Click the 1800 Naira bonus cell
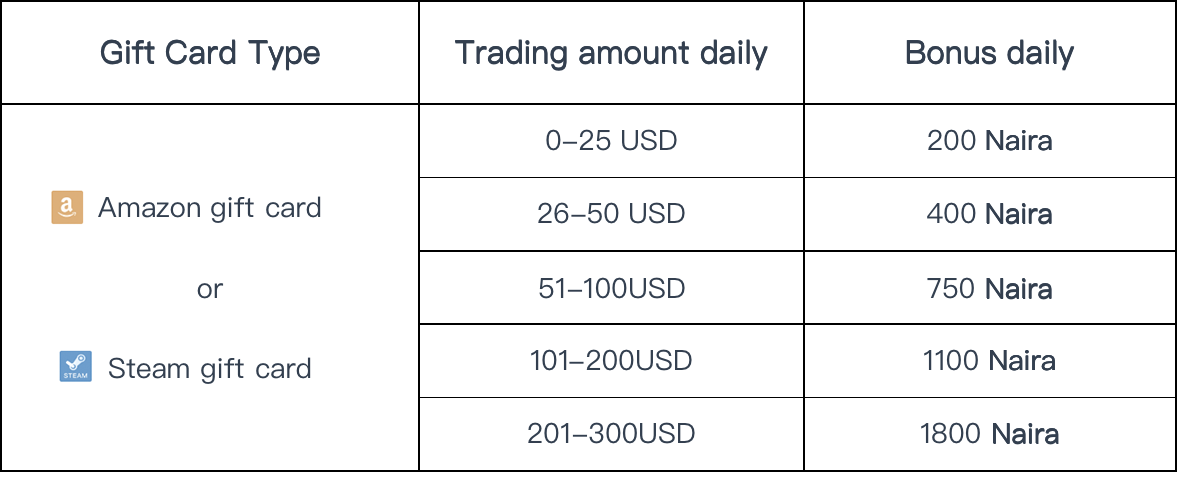Viewport: 1182px width, 477px height. (990, 434)
